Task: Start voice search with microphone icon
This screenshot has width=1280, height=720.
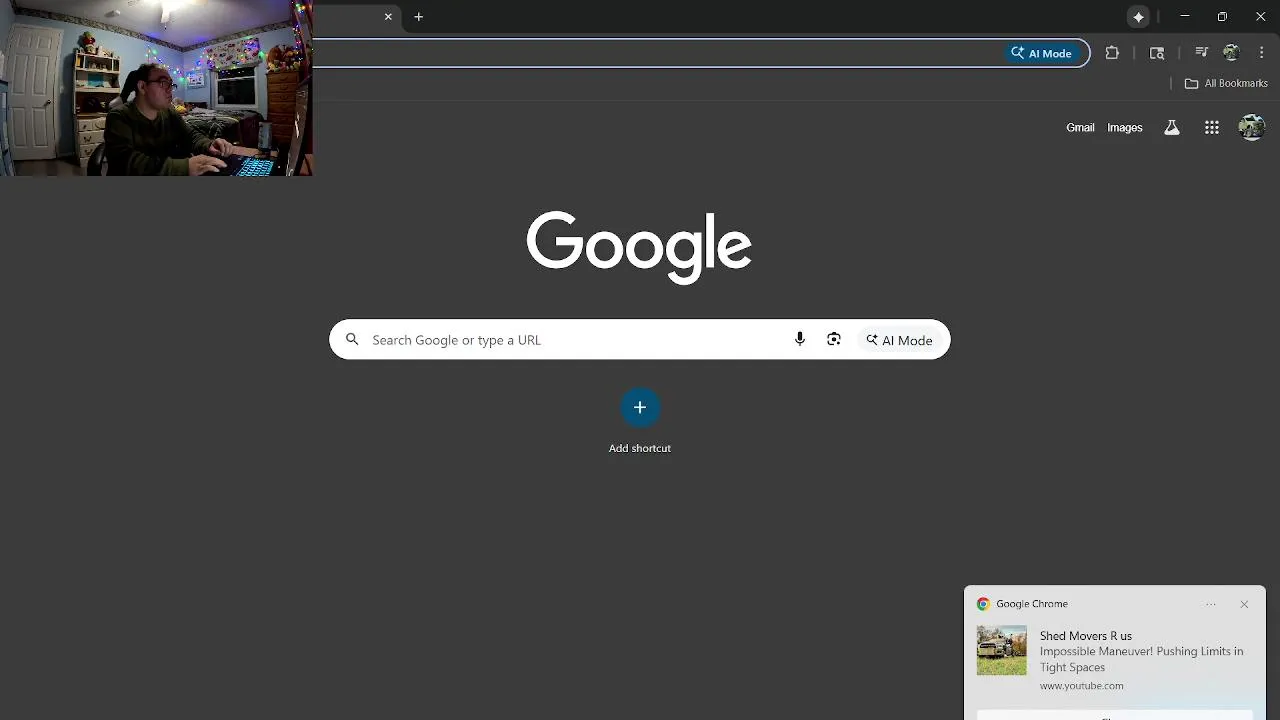Action: tap(800, 340)
